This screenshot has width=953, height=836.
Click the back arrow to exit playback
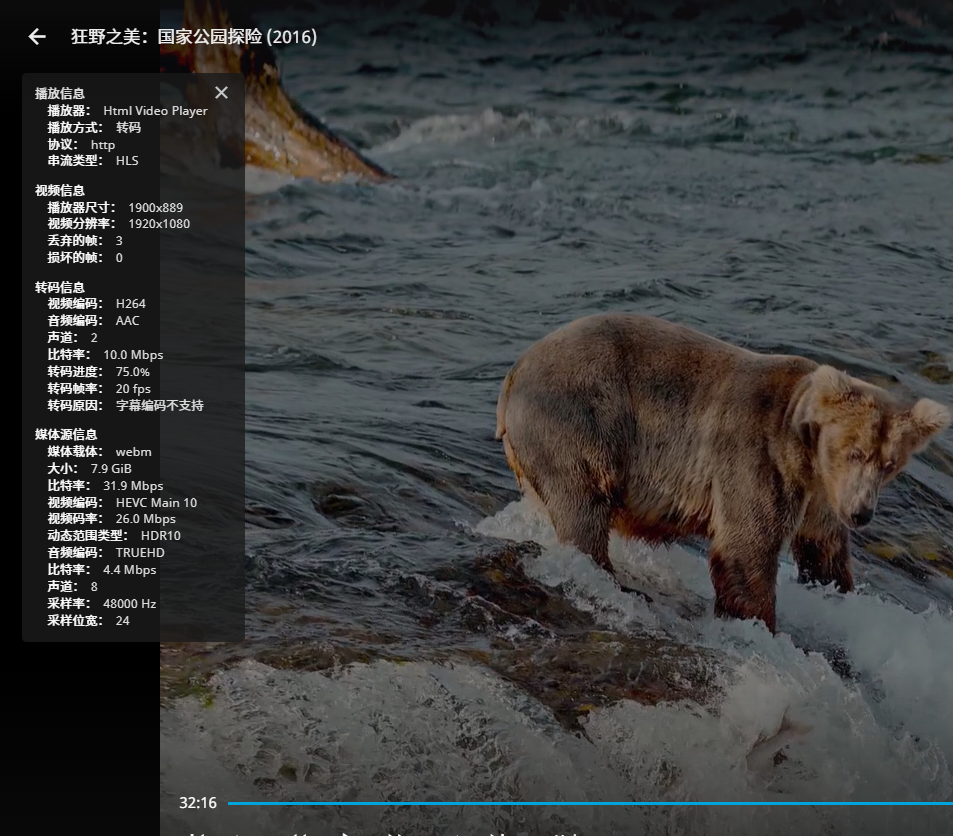36,36
